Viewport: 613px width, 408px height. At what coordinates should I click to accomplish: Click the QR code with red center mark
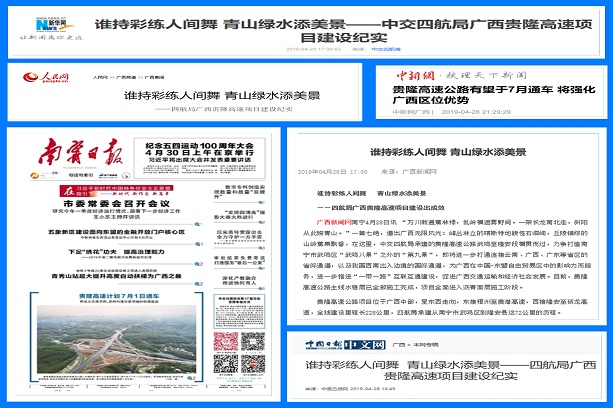pos(253,364)
